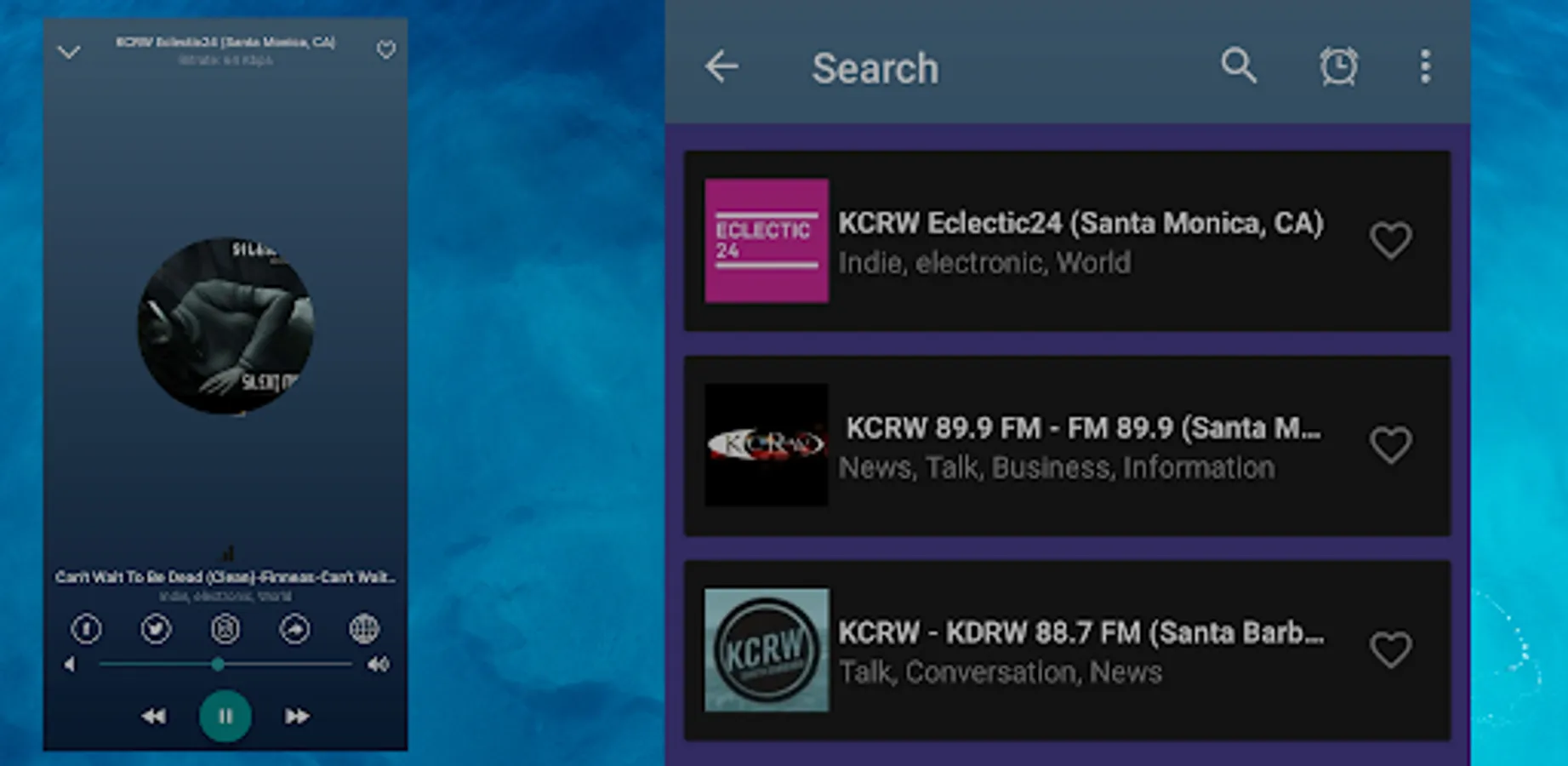Image resolution: width=1568 pixels, height=766 pixels.
Task: Tap the share arrow icon in player
Action: click(294, 629)
